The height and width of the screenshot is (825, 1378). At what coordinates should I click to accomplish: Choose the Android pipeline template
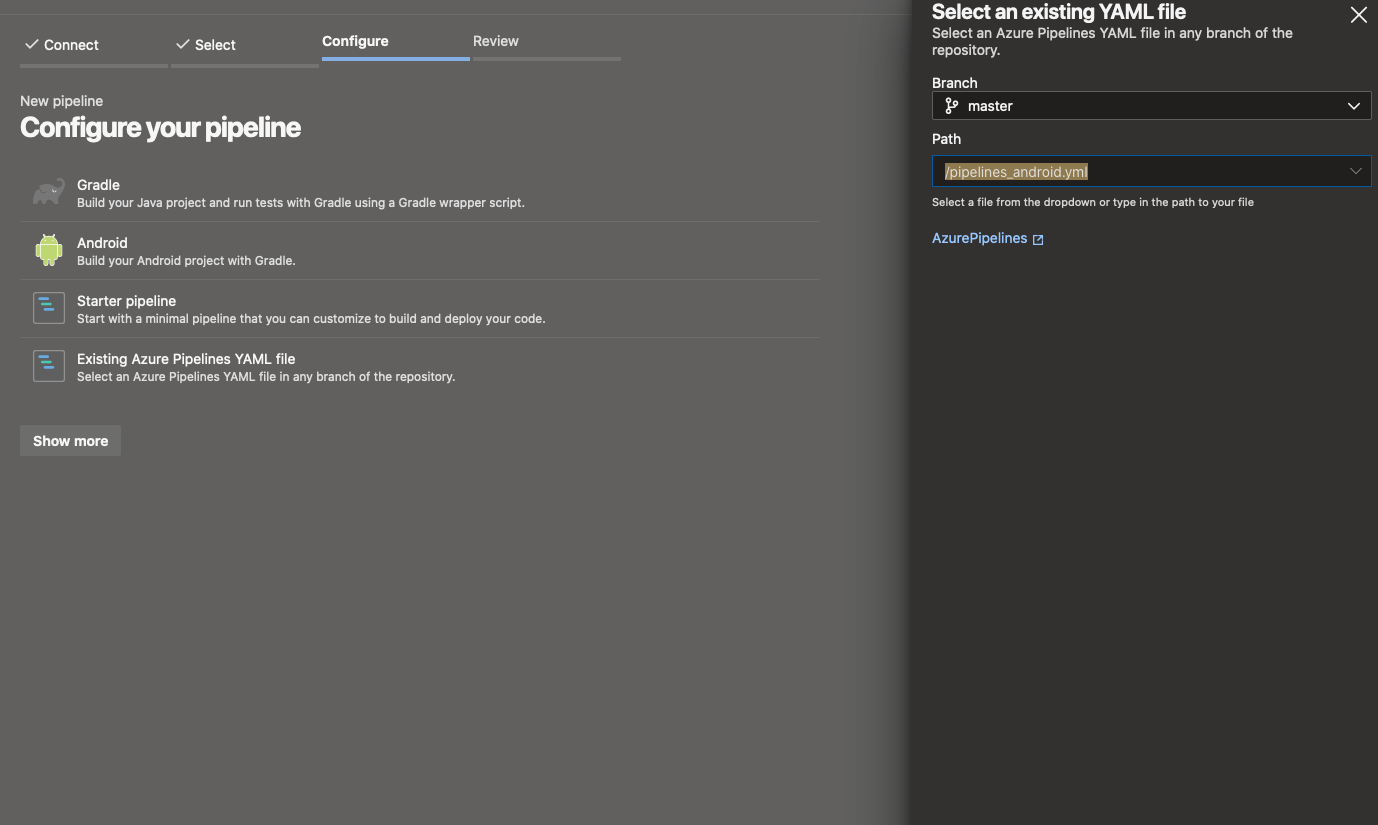point(420,251)
